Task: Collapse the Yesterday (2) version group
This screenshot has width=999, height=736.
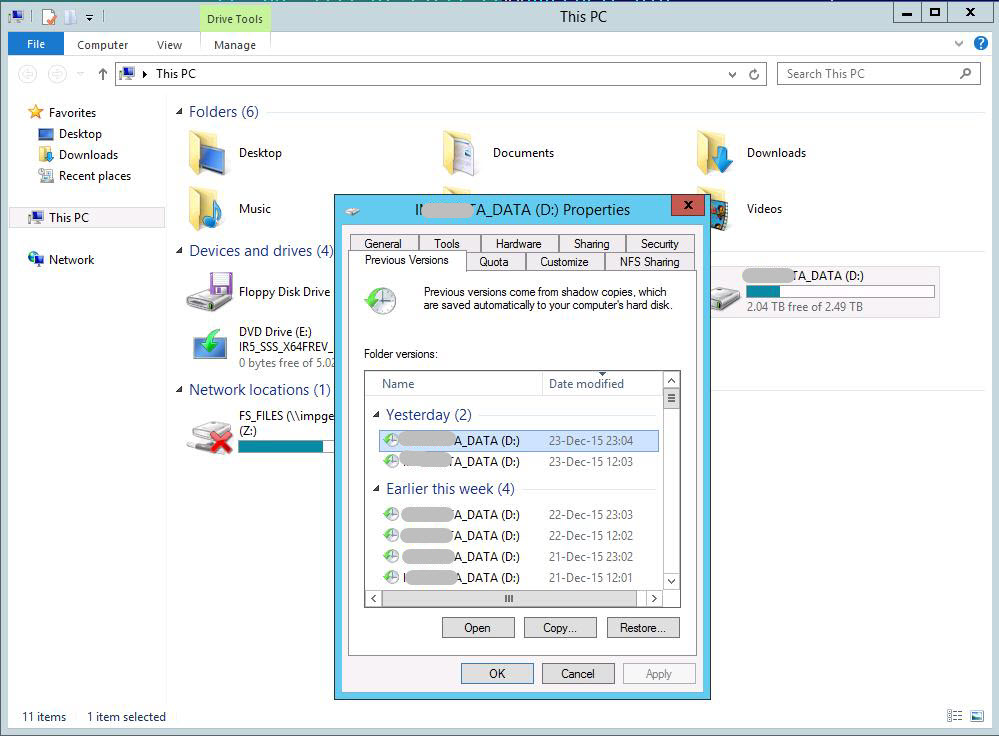Action: [x=377, y=414]
